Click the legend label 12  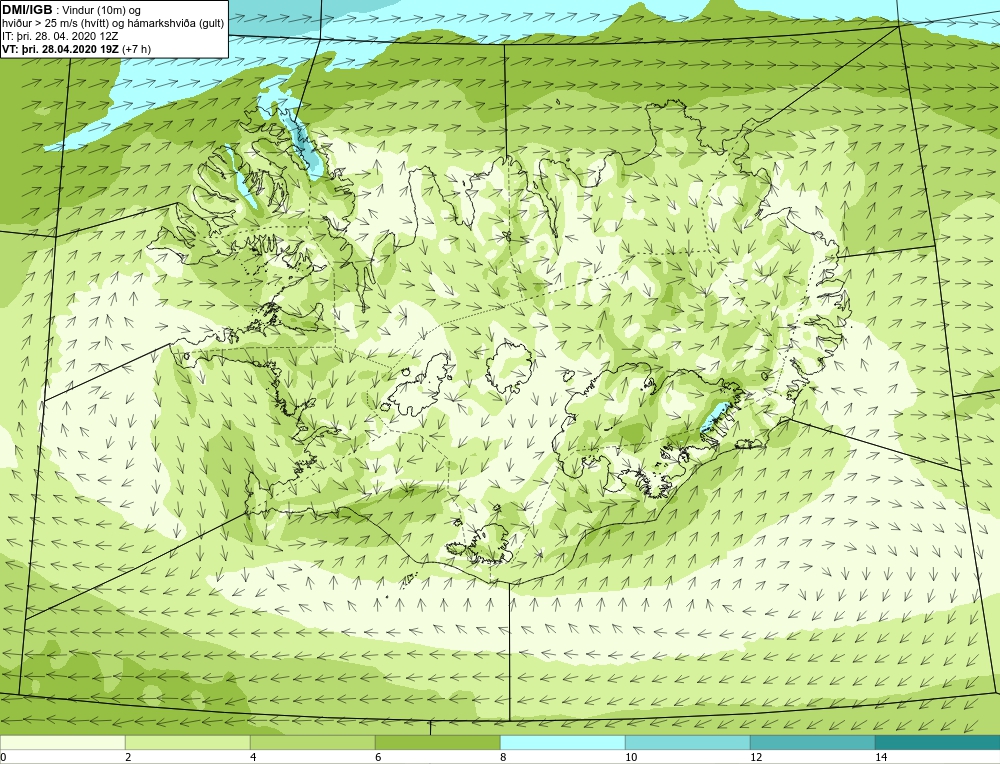(756, 757)
